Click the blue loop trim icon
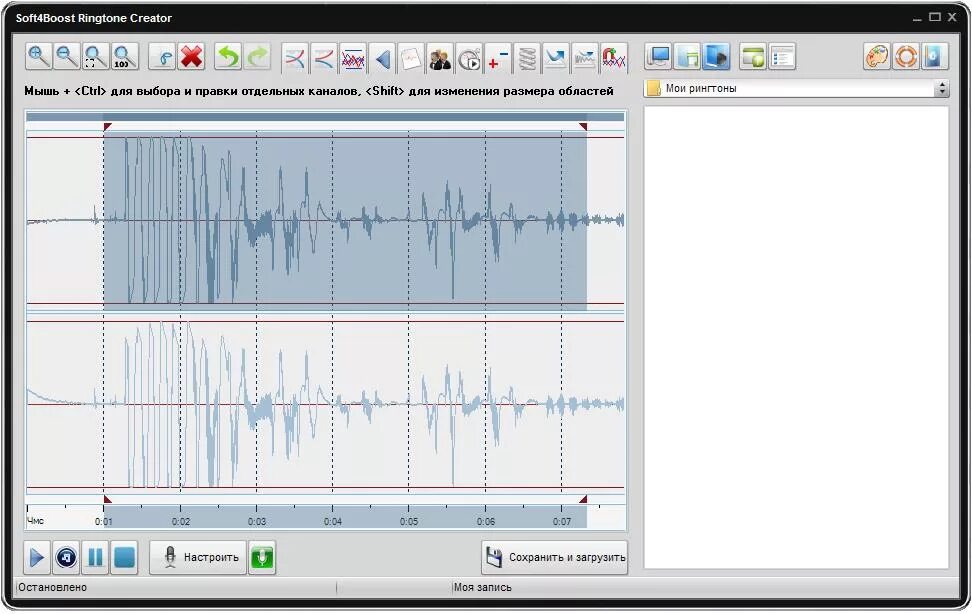Viewport: 972px width, 614px height. 163,56
